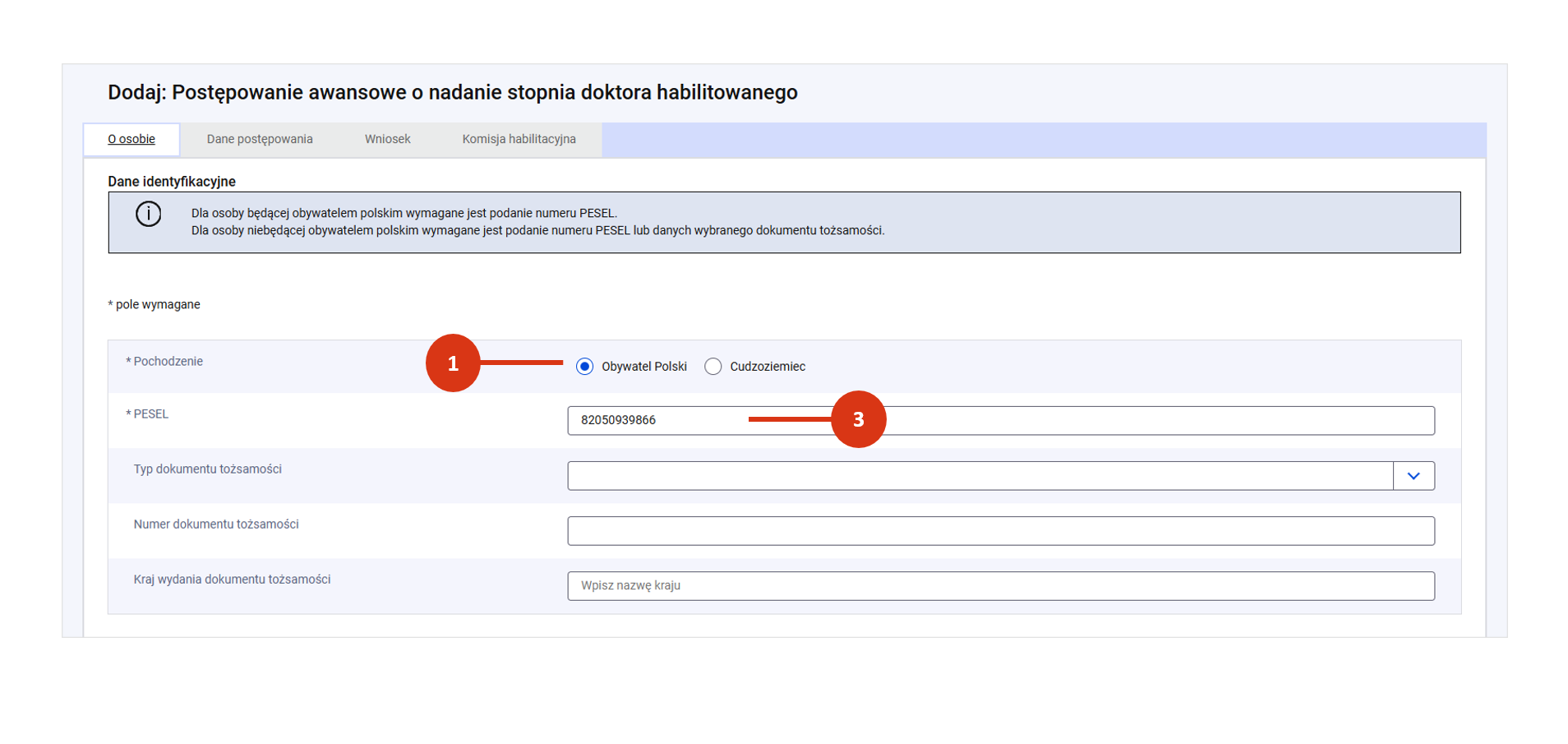
Task: Switch to Komisja habilitacyjna tab
Action: pos(519,140)
